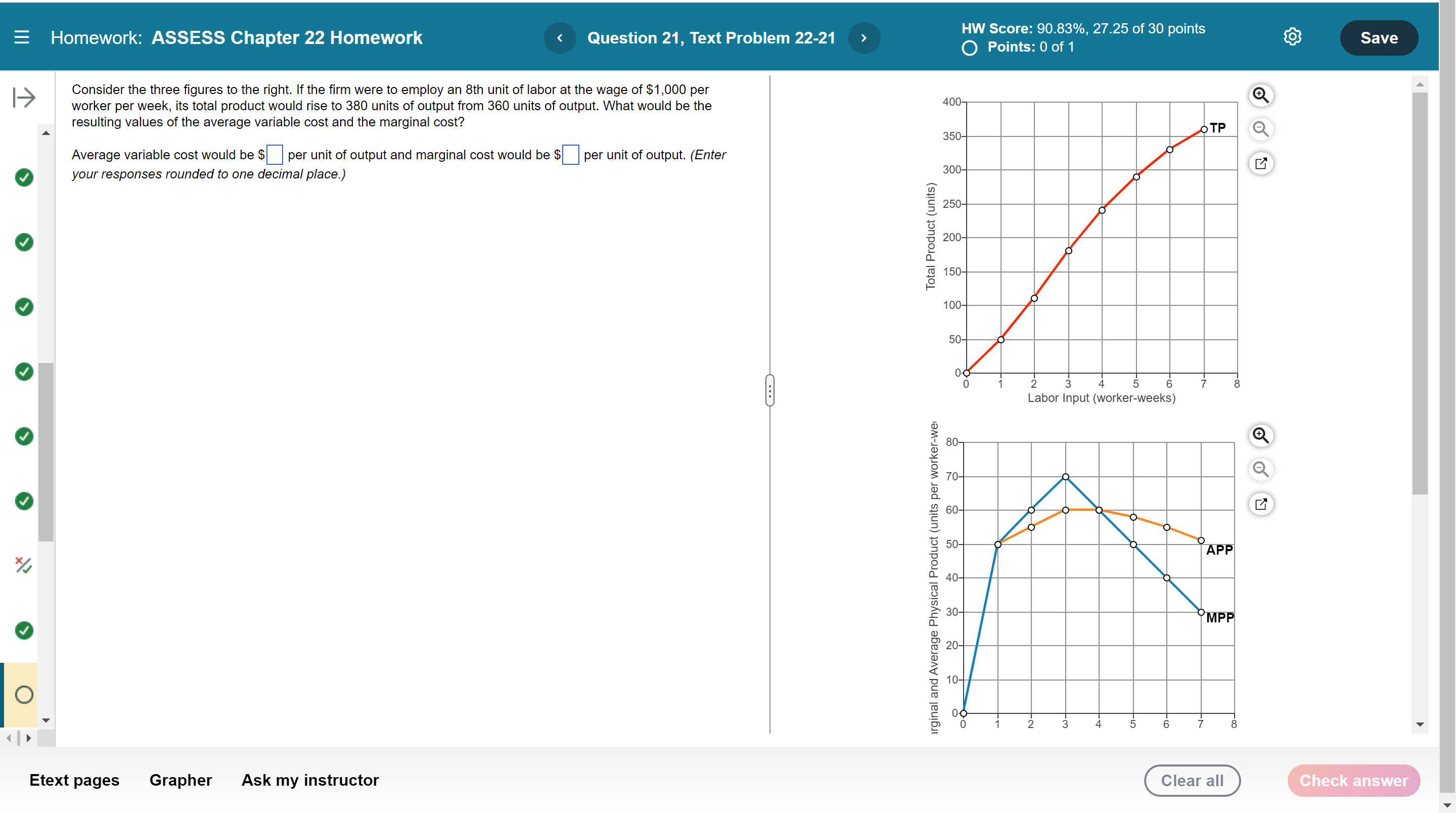Advance to the next question with the right chevron

click(863, 37)
